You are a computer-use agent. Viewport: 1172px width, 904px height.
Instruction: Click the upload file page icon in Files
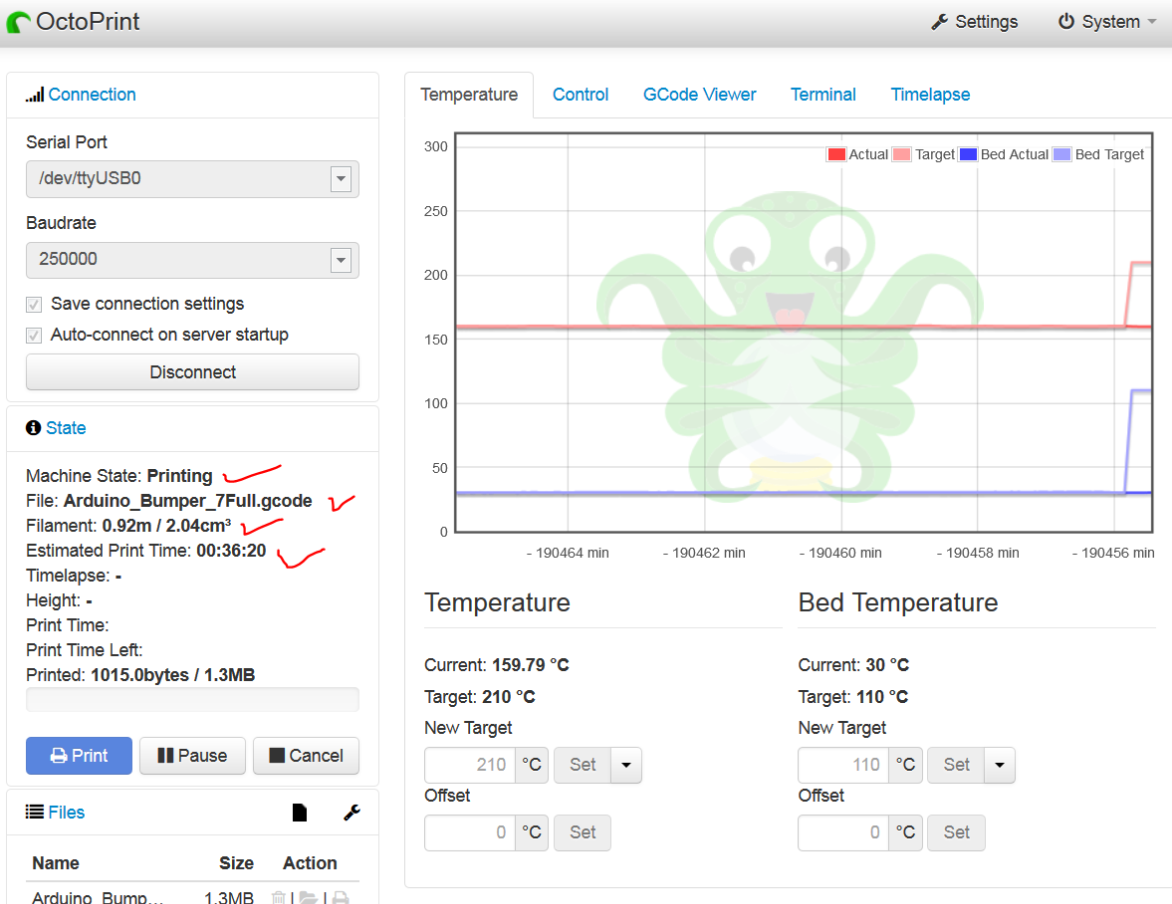[300, 813]
